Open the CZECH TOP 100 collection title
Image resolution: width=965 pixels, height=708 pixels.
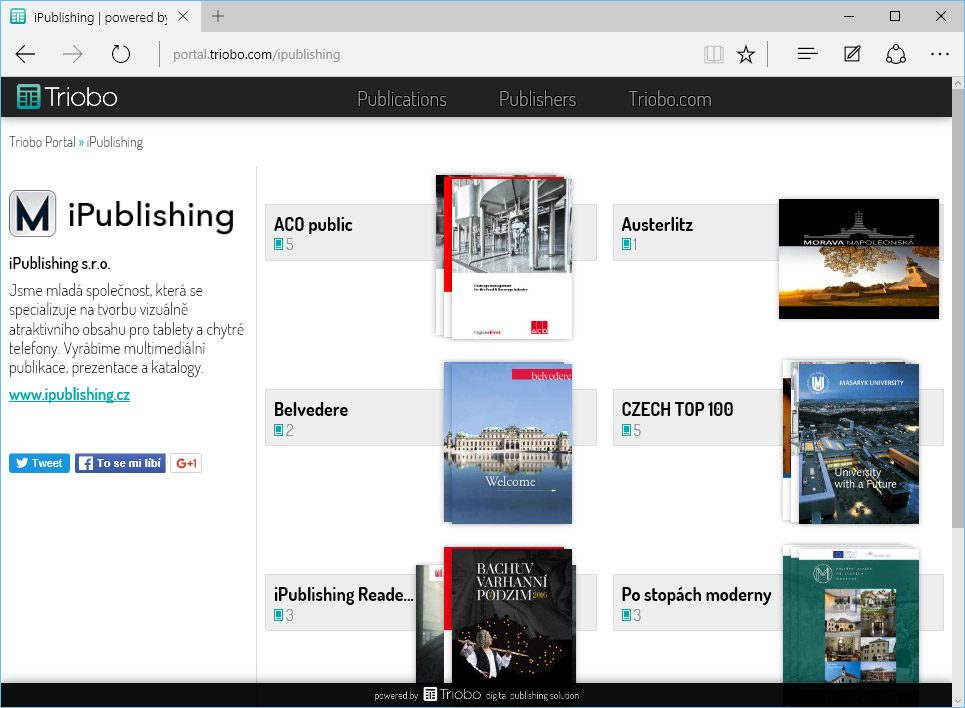(677, 409)
